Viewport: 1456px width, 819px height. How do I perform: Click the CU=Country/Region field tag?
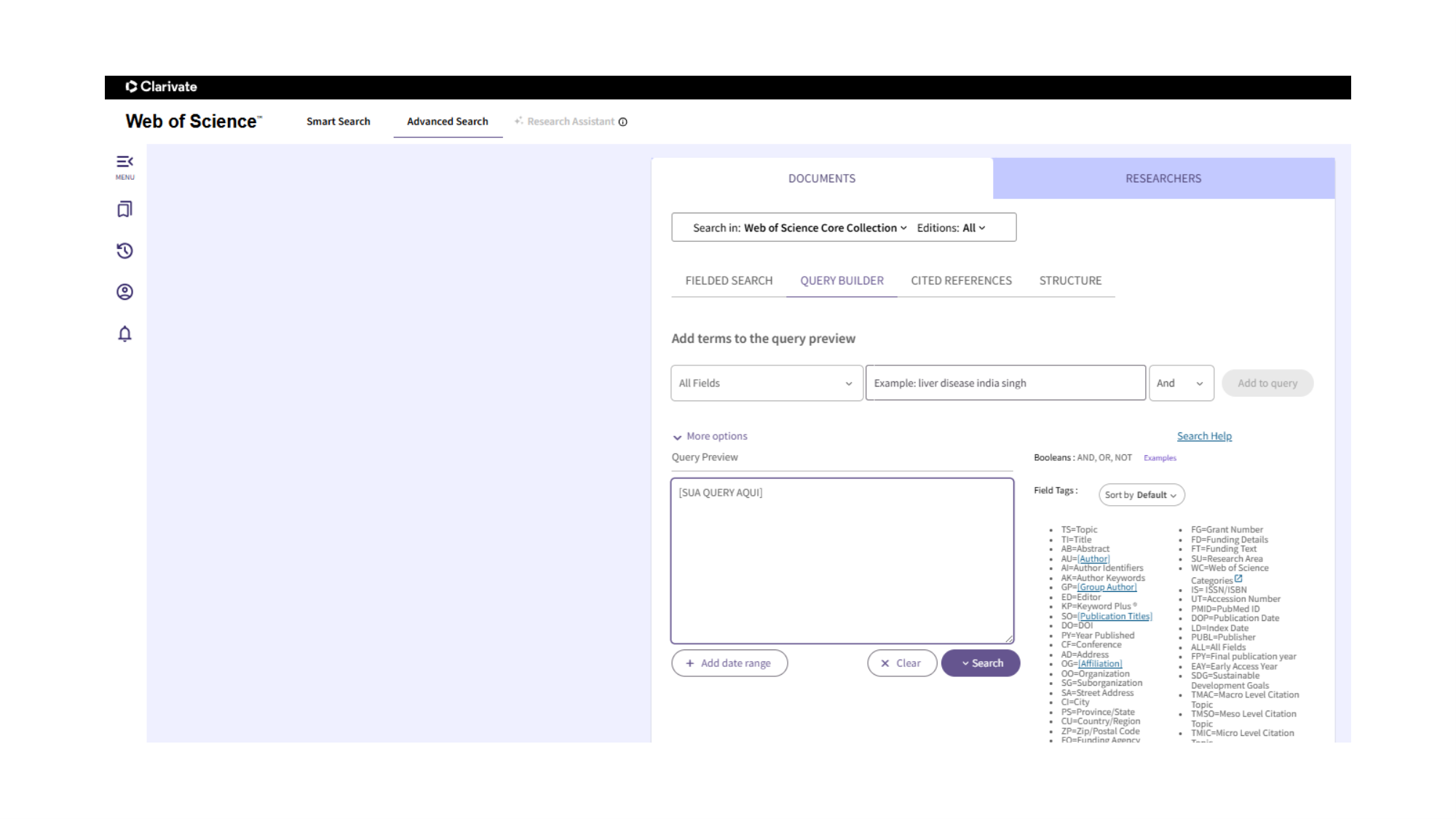tap(1101, 721)
